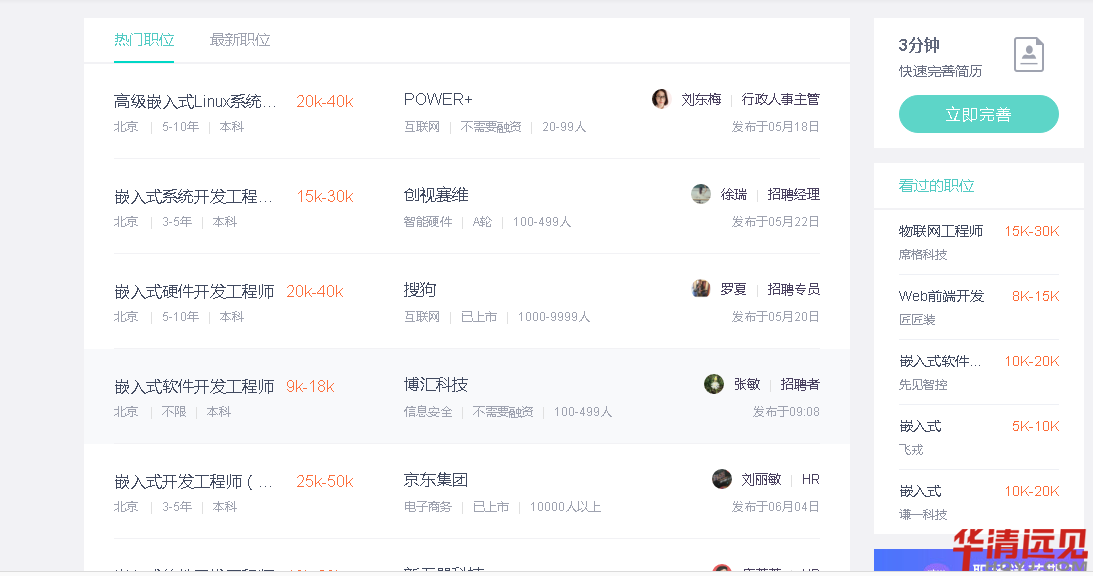Viewport: 1093px width, 576px height.
Task: Open the 嵌入式软件开发工程师 9k-18k listing
Action: 194,386
